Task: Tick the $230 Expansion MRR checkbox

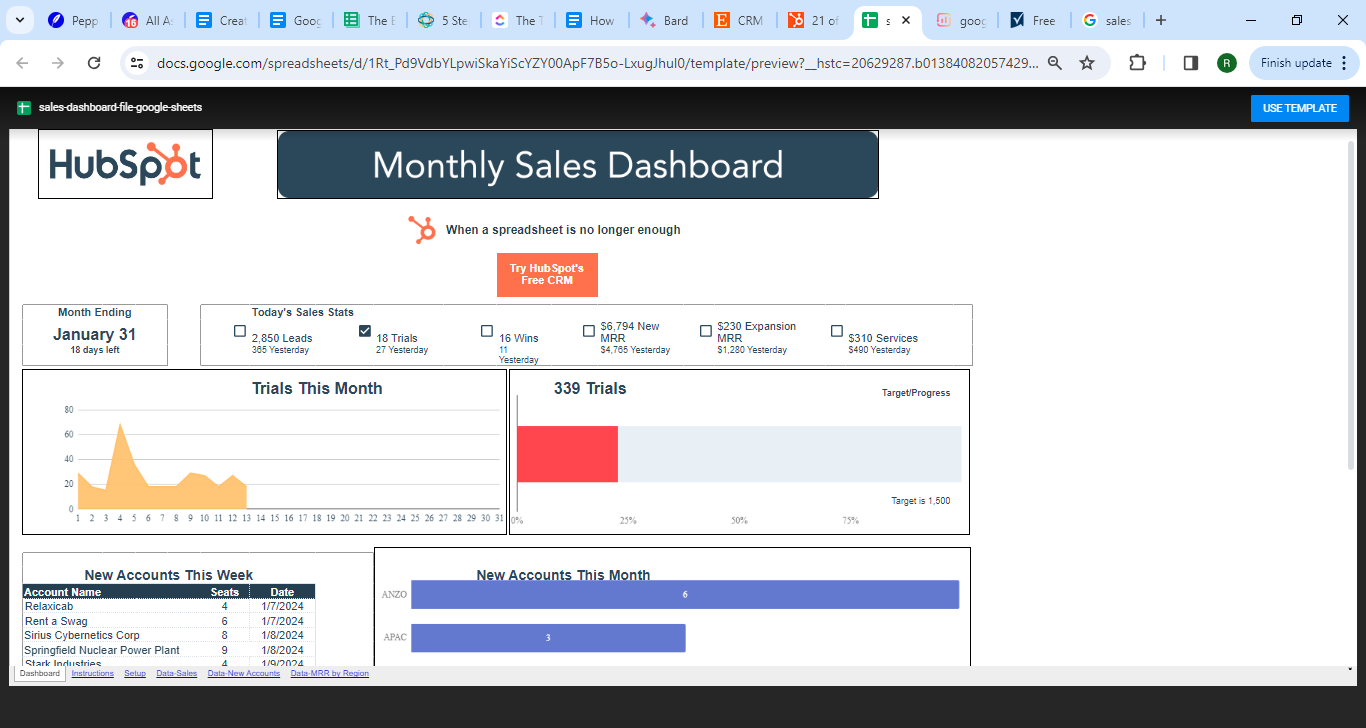Action: pyautogui.click(x=706, y=331)
